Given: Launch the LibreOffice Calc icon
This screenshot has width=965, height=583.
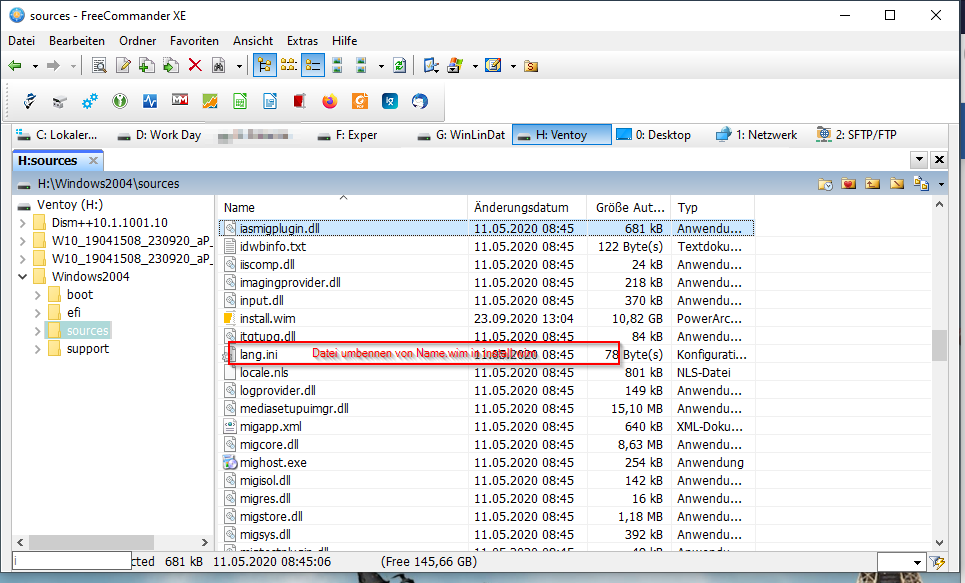Looking at the screenshot, I should click(240, 101).
